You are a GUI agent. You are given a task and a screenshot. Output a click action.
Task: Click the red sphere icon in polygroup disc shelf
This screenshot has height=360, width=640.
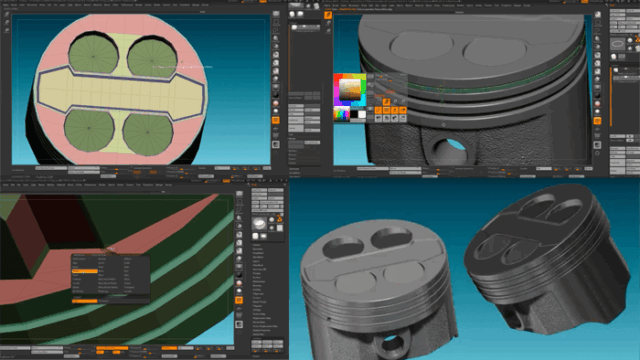point(276,103)
